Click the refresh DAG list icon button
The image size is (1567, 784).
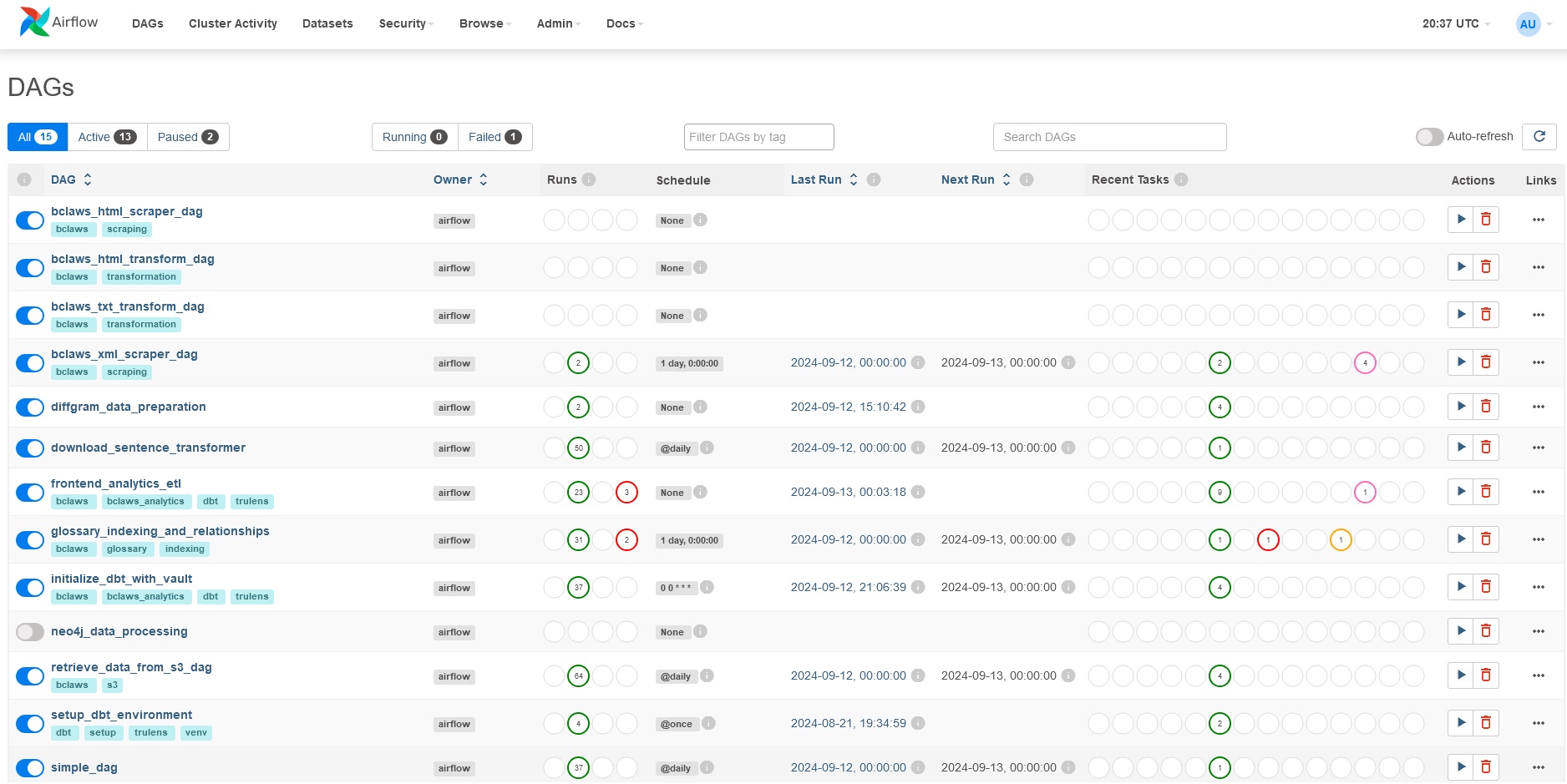[1539, 136]
